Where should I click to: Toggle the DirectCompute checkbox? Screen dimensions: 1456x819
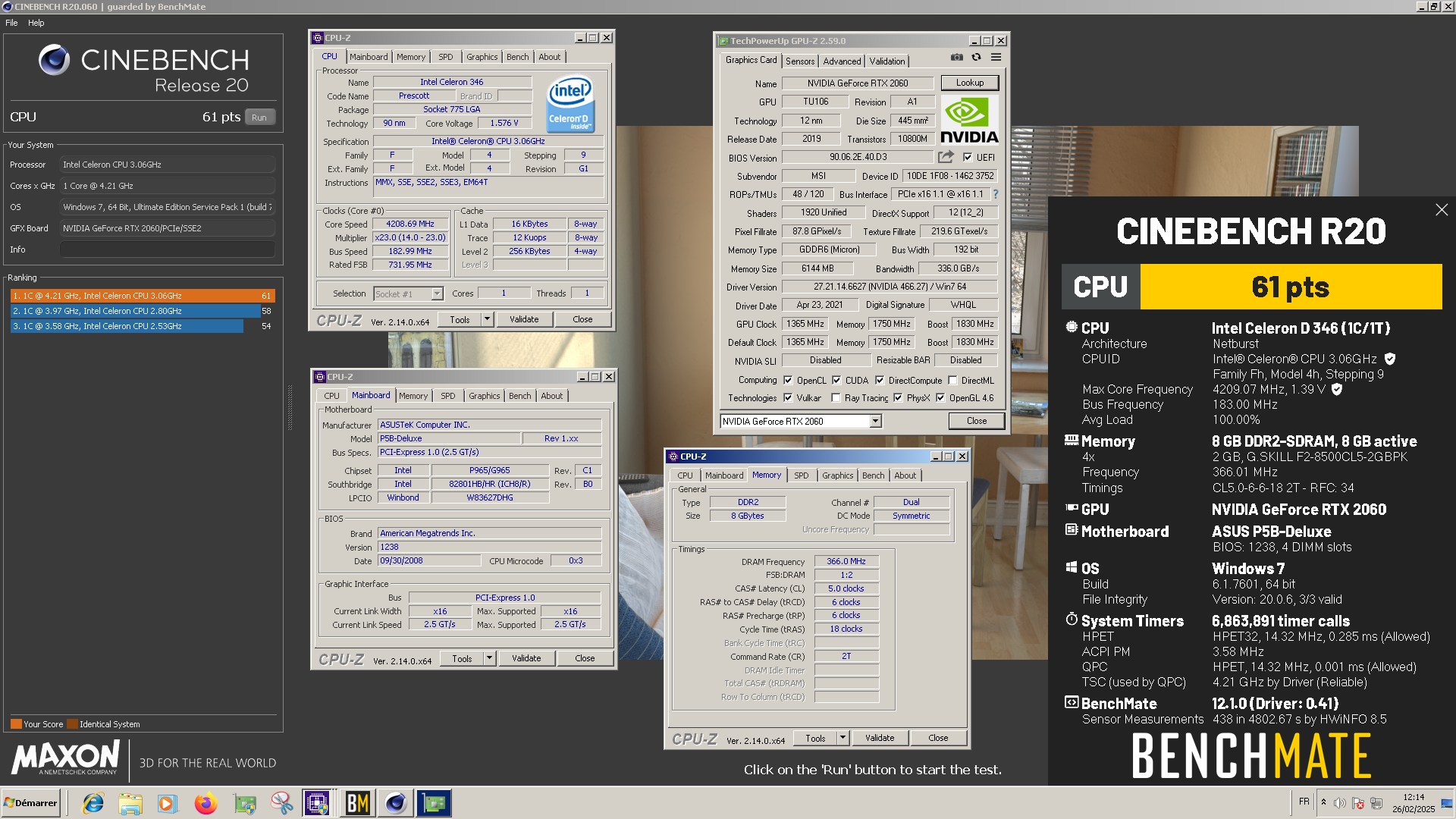(x=880, y=381)
